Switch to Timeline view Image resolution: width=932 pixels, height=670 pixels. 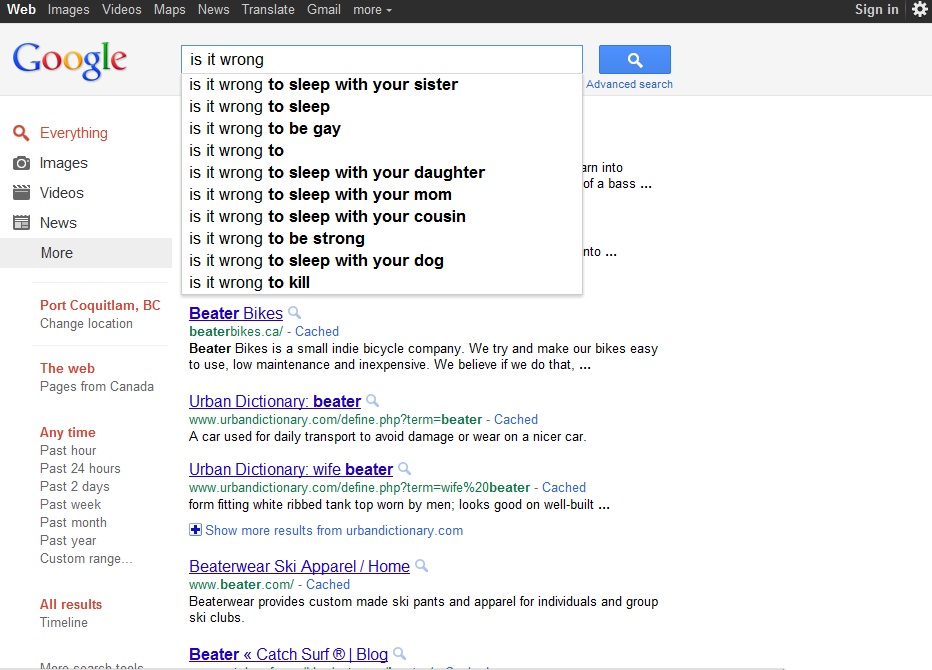(x=64, y=622)
